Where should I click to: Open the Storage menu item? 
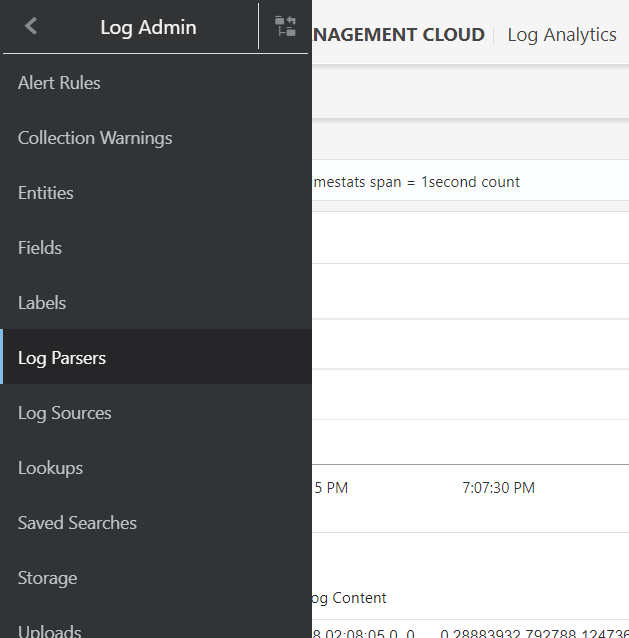coord(47,578)
